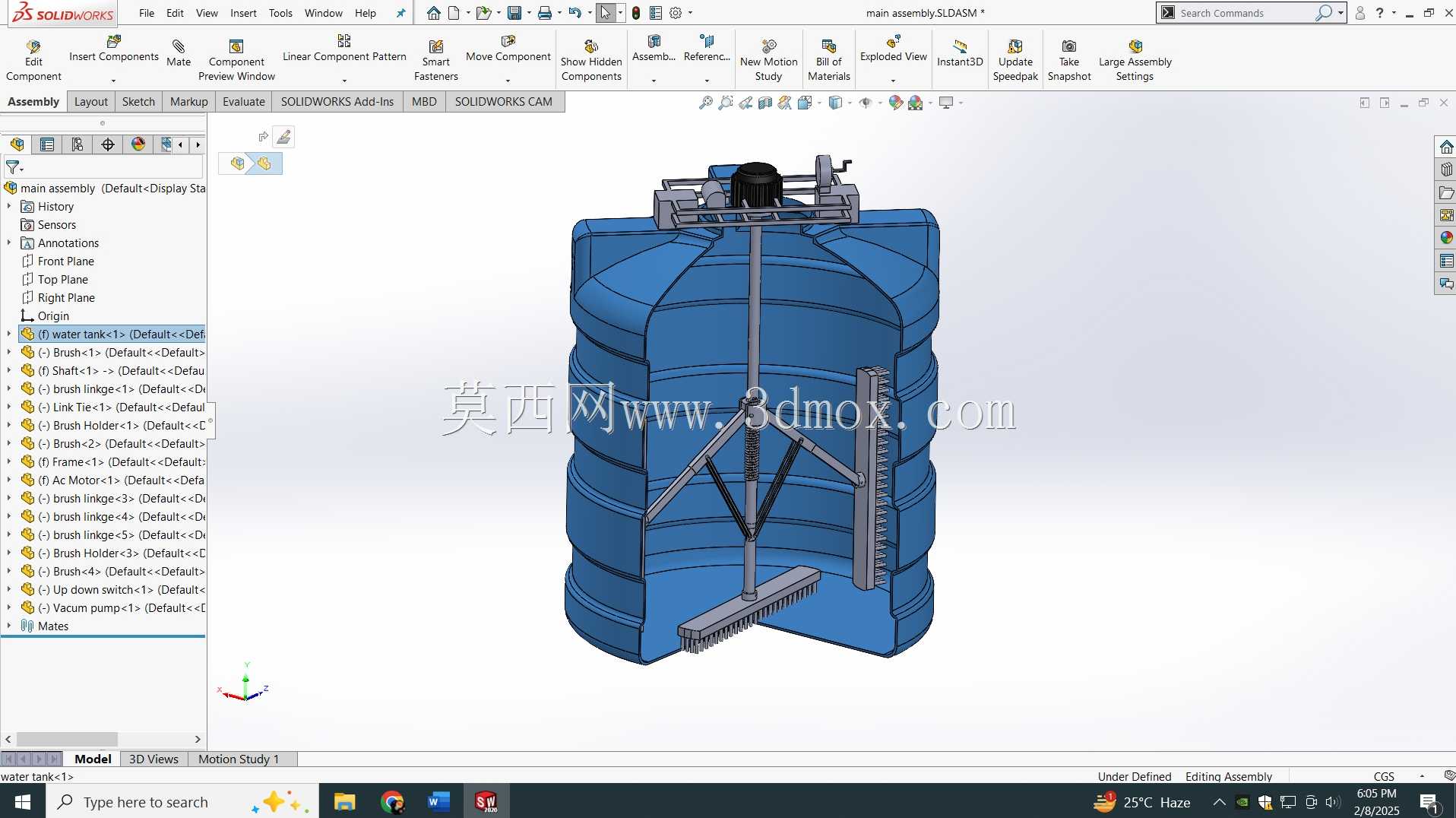Select the Move Component tool
Screen dimensions: 1456x818
[508, 50]
